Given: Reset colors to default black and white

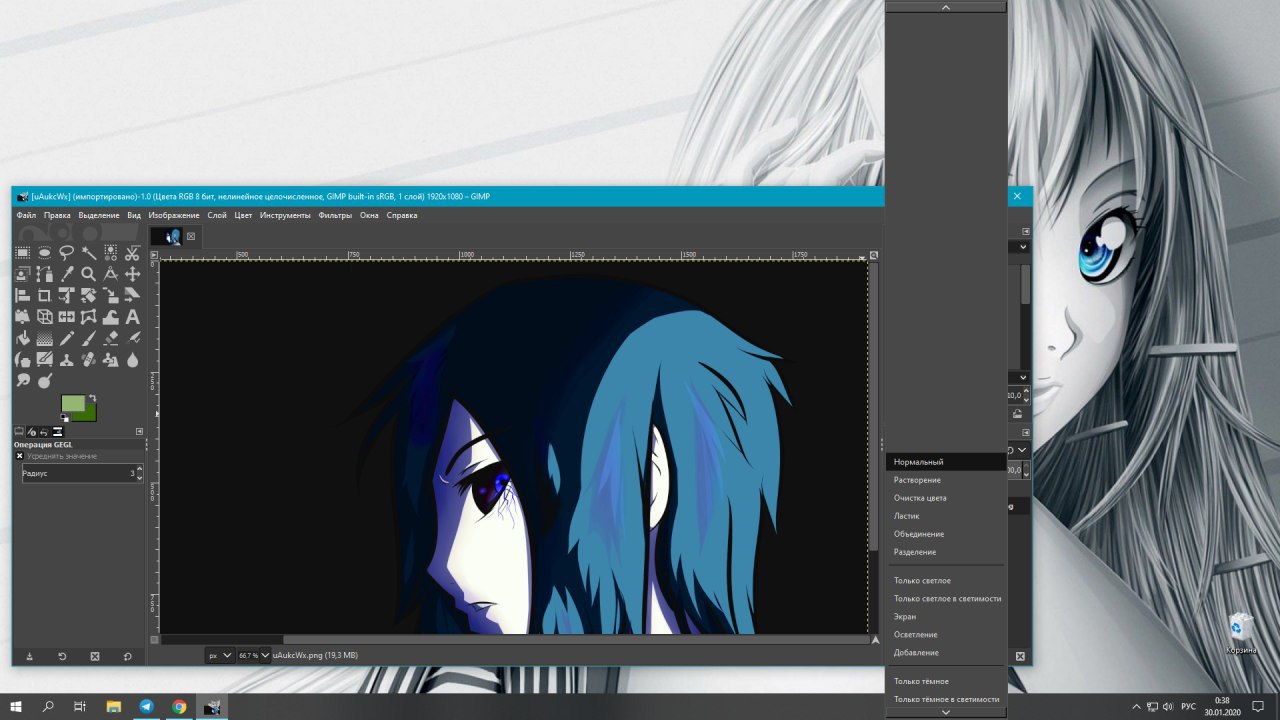Looking at the screenshot, I should pyautogui.click(x=64, y=418).
